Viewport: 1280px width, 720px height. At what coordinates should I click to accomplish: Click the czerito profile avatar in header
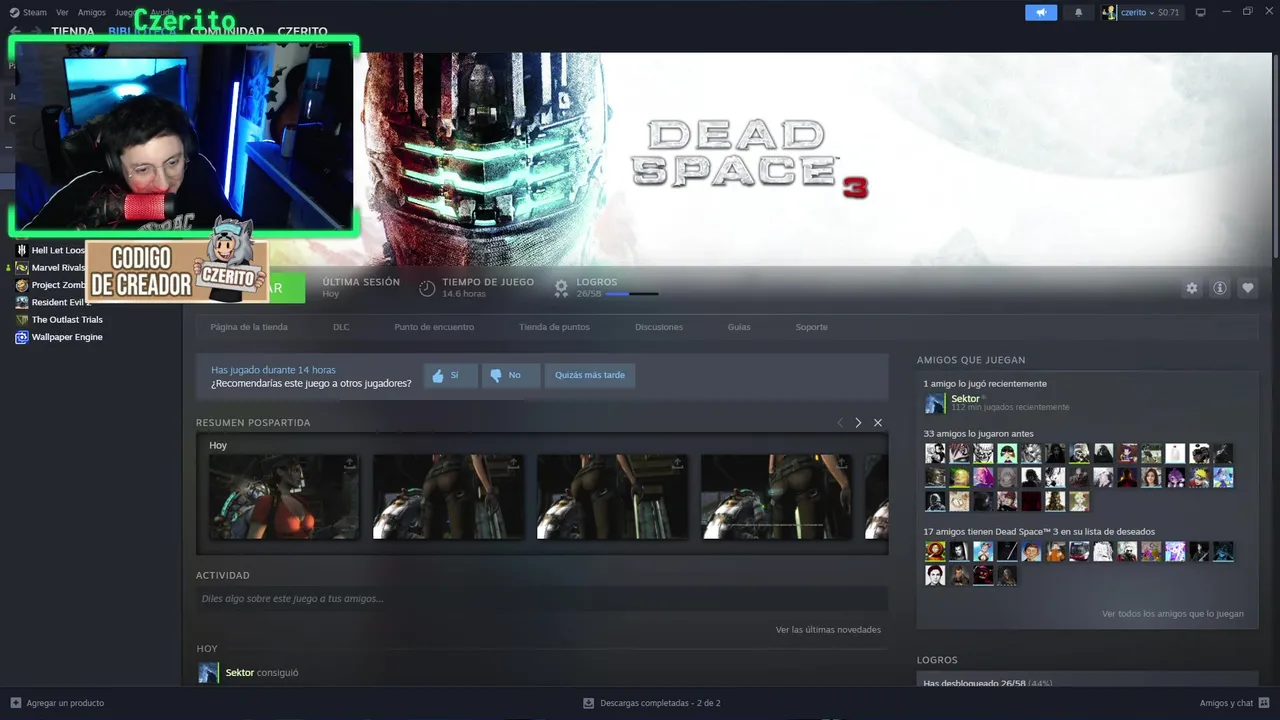click(x=1109, y=13)
